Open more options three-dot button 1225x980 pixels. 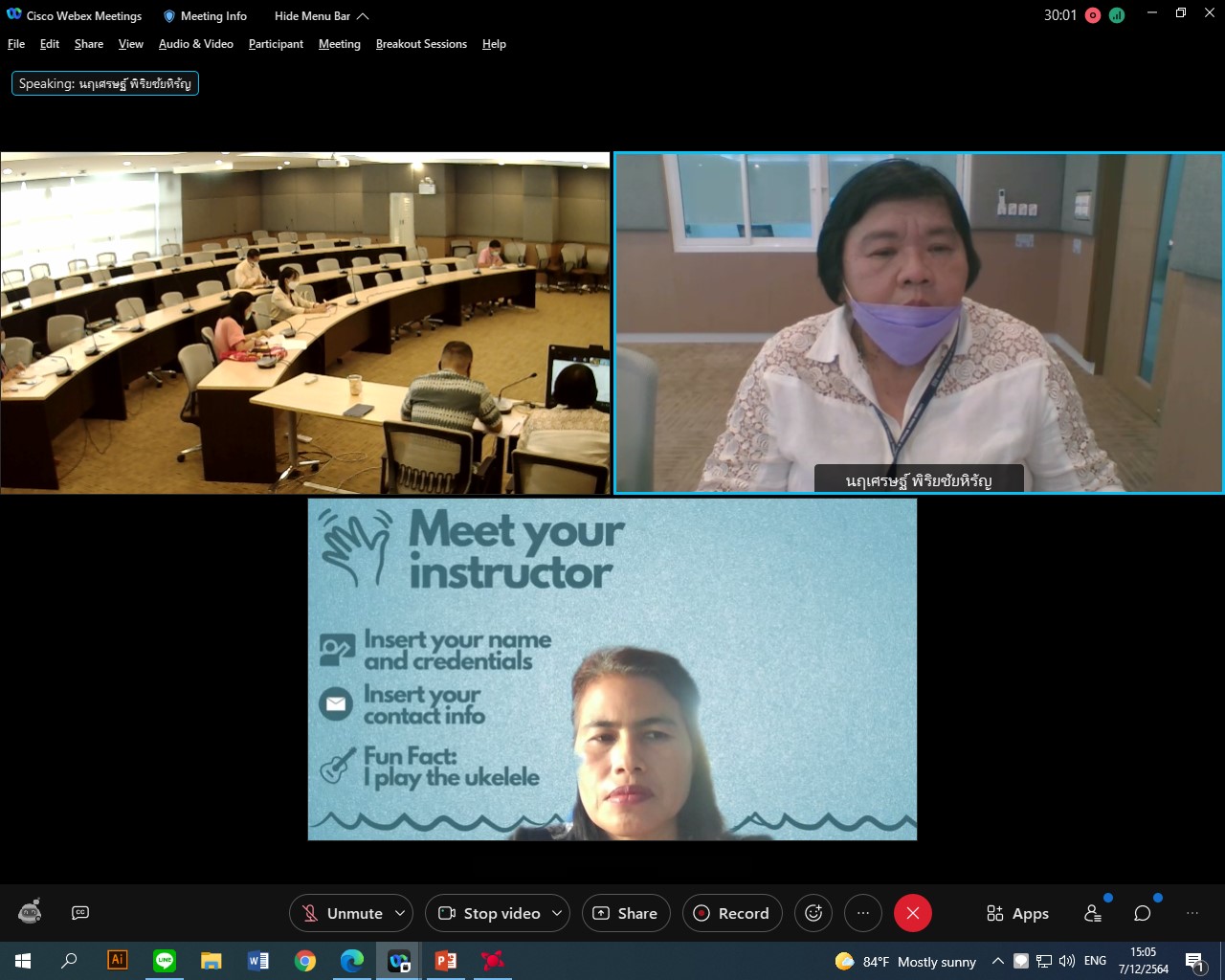[863, 913]
